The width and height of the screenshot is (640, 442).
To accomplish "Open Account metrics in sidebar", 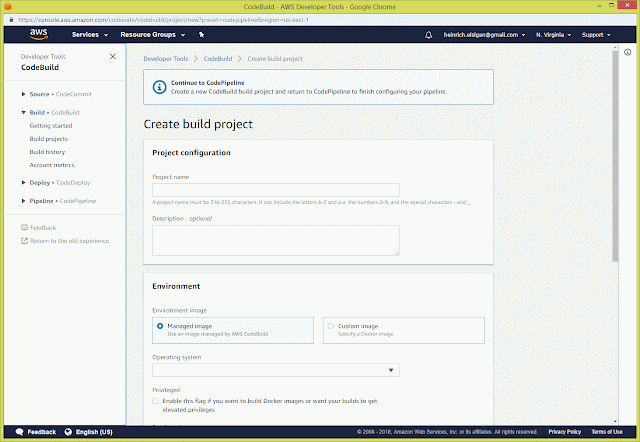I will click(x=52, y=165).
